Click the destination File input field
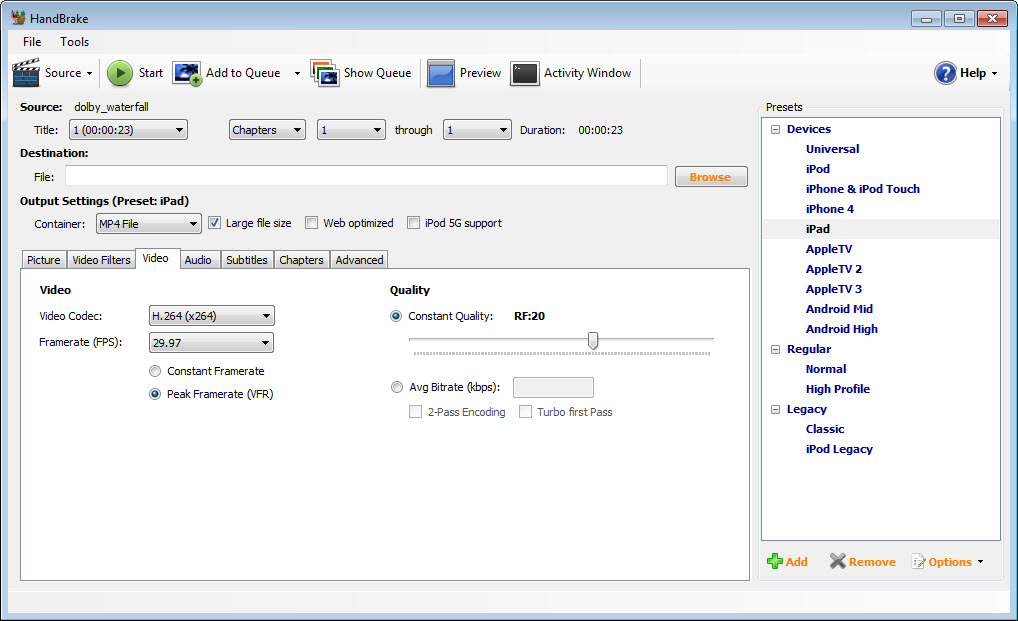Screen dimensions: 1018x621 (x=366, y=176)
